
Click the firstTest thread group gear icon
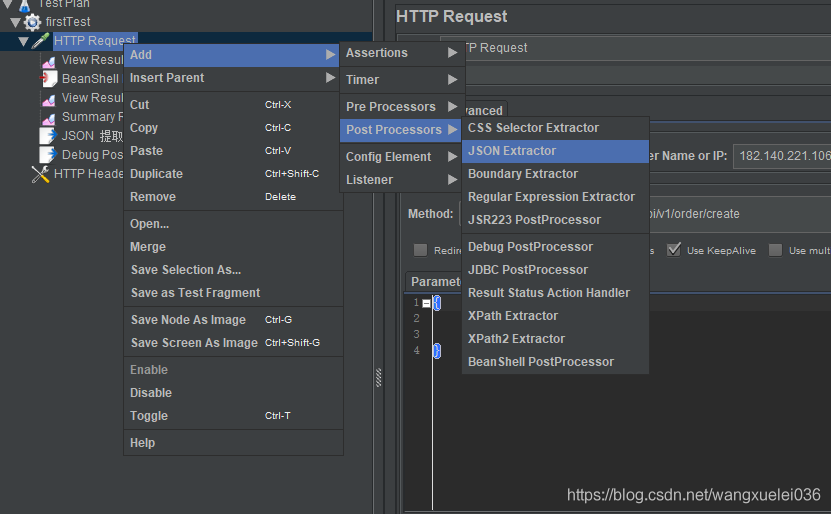[33, 22]
